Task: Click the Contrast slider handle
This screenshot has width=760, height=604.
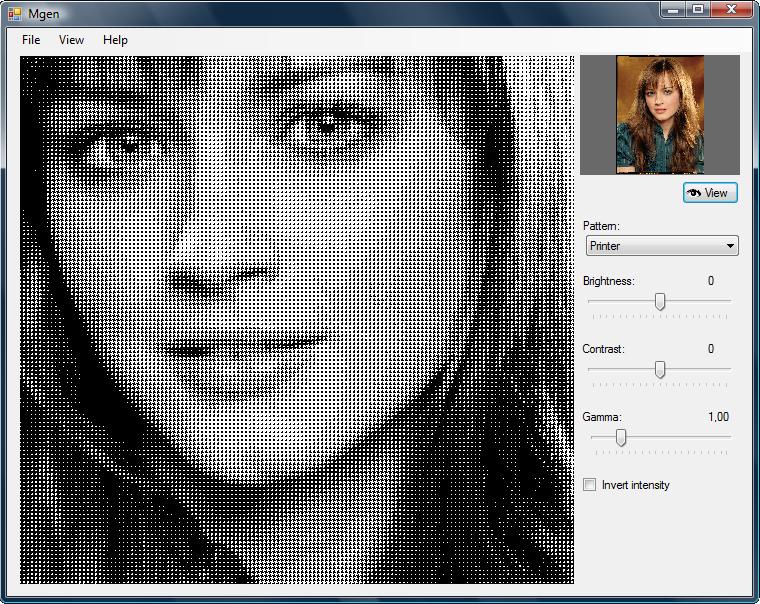Action: (x=660, y=369)
